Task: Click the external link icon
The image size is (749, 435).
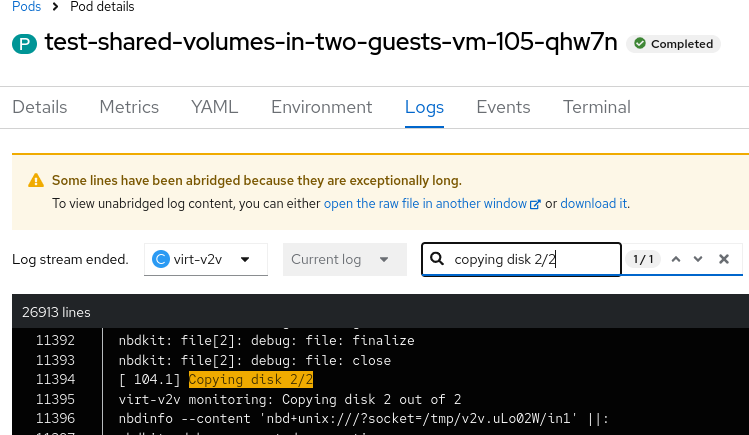Action: (535, 204)
